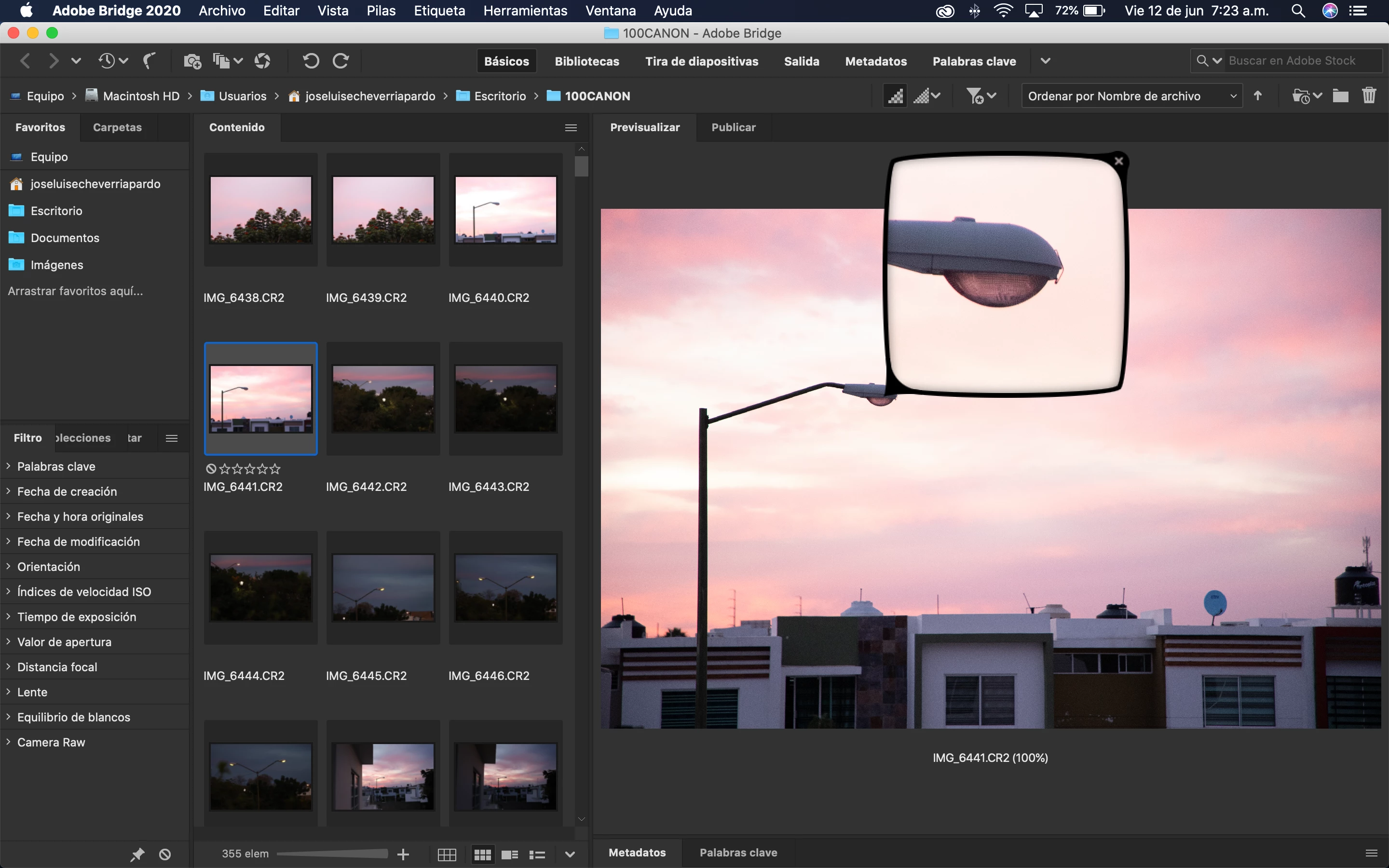The width and height of the screenshot is (1389, 868).
Task: Switch to the Carpetas tab
Action: tap(117, 127)
